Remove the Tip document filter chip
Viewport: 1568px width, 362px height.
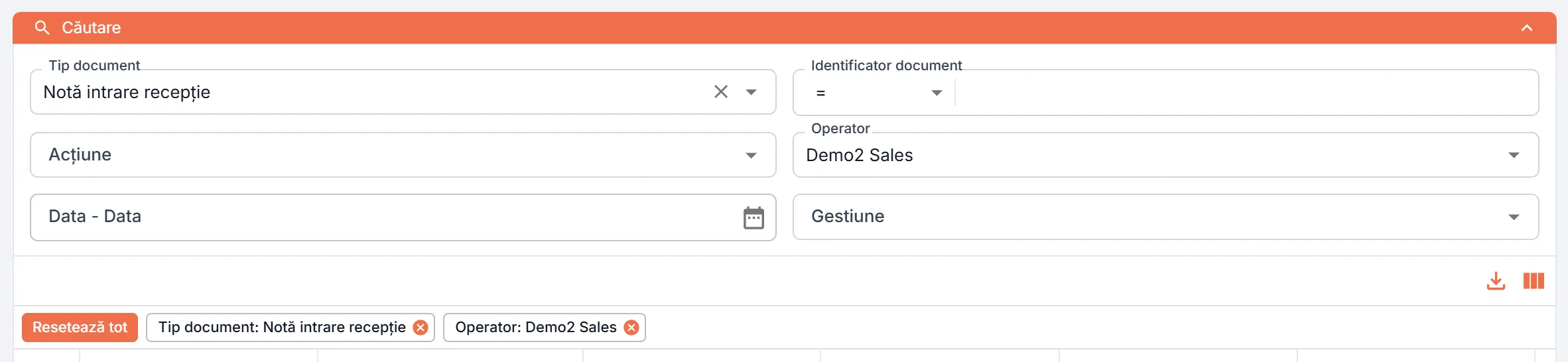421,328
